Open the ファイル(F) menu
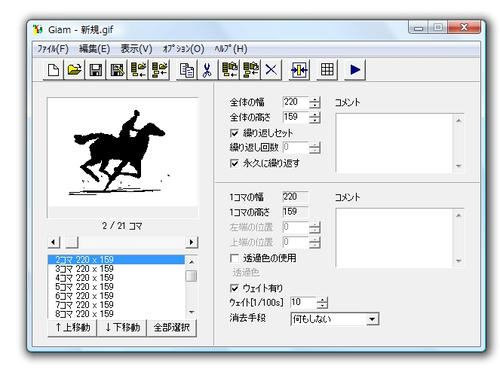 [53, 49]
